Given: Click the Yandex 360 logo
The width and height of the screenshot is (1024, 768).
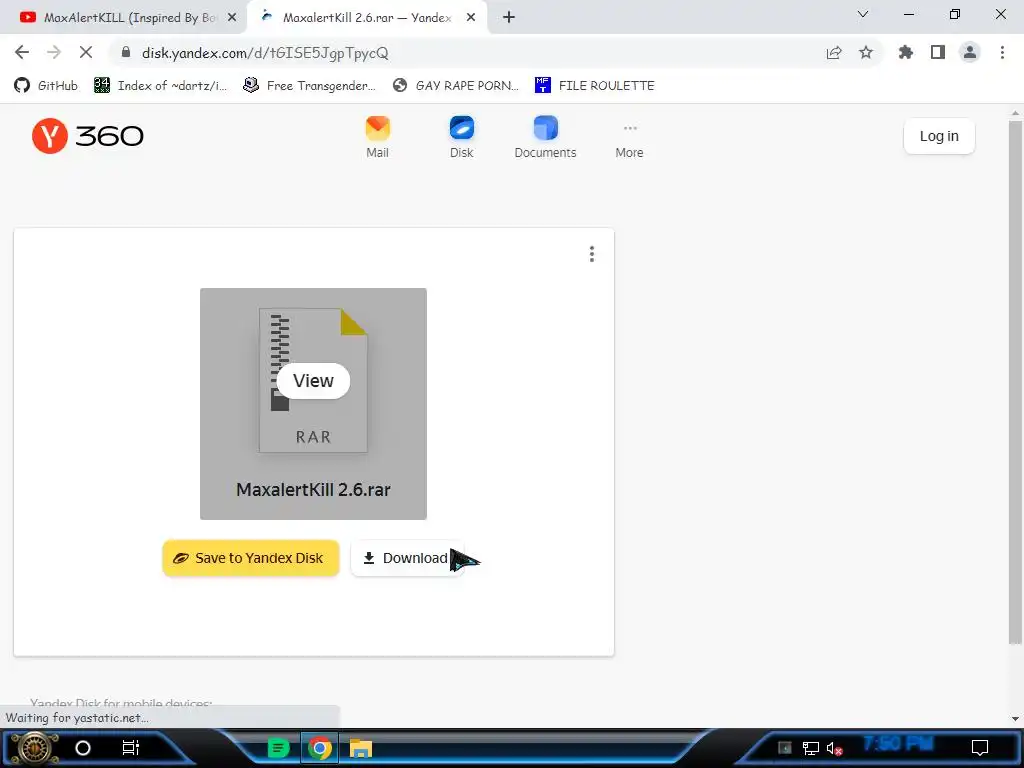Looking at the screenshot, I should tap(88, 136).
